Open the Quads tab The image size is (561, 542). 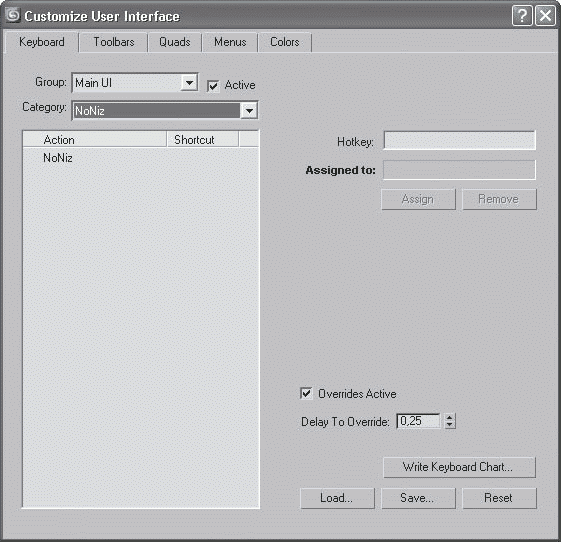pyautogui.click(x=175, y=42)
